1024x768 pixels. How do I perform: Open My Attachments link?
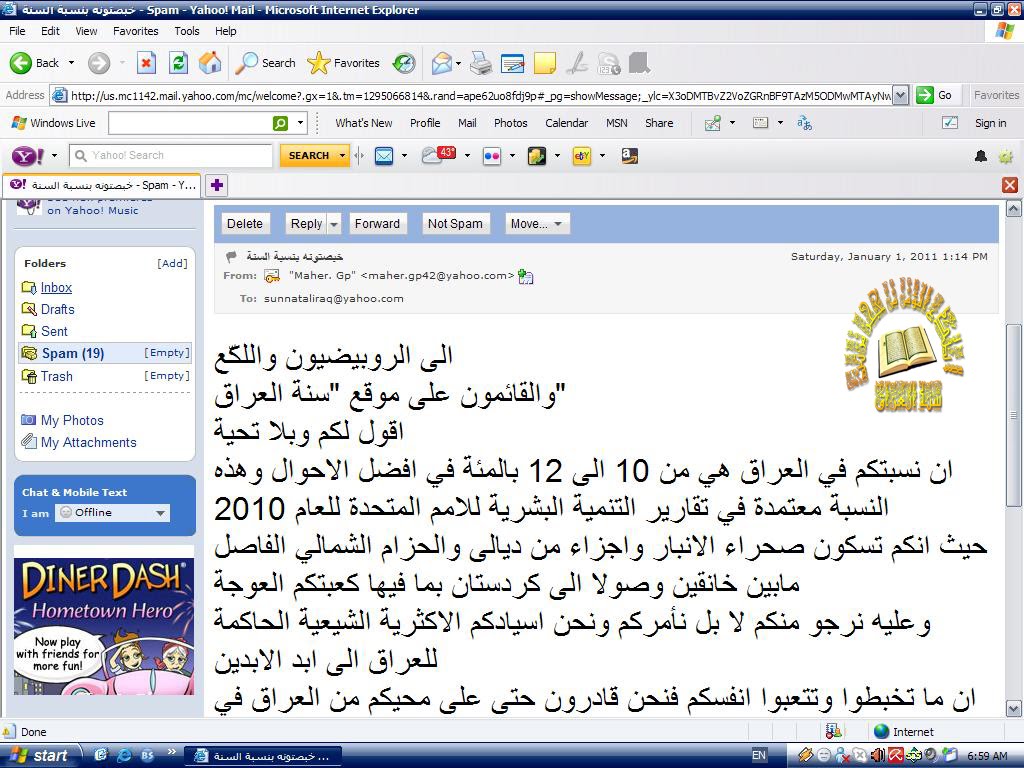coord(88,443)
